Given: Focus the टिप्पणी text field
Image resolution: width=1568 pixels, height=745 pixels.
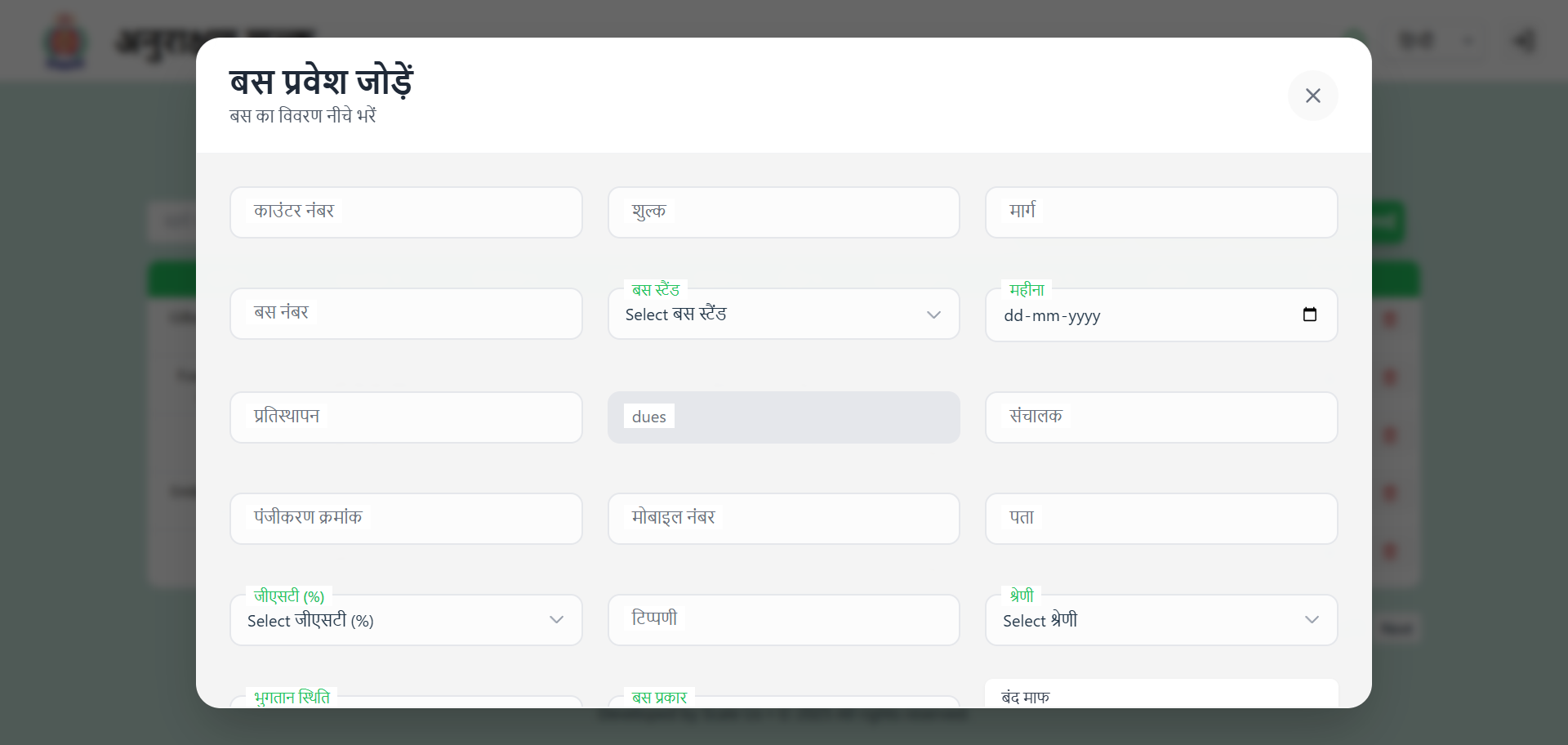Looking at the screenshot, I should click(782, 620).
